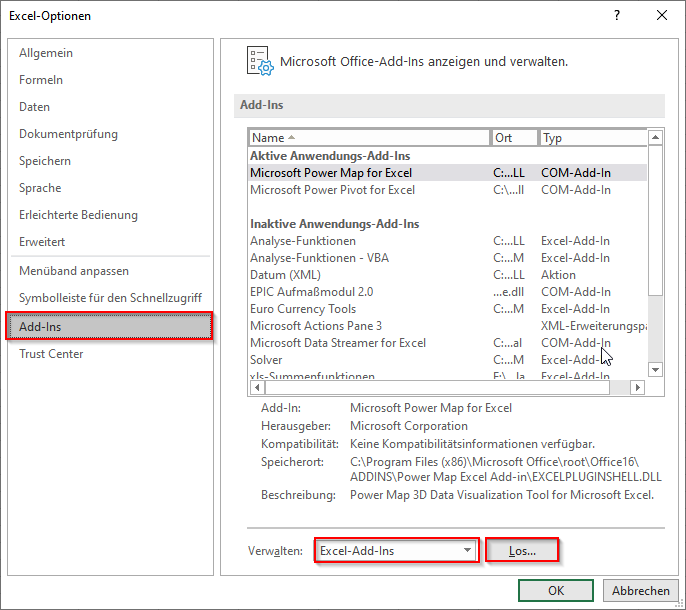Select Formeln in the sidebar
686x610 pixels.
[110, 80]
